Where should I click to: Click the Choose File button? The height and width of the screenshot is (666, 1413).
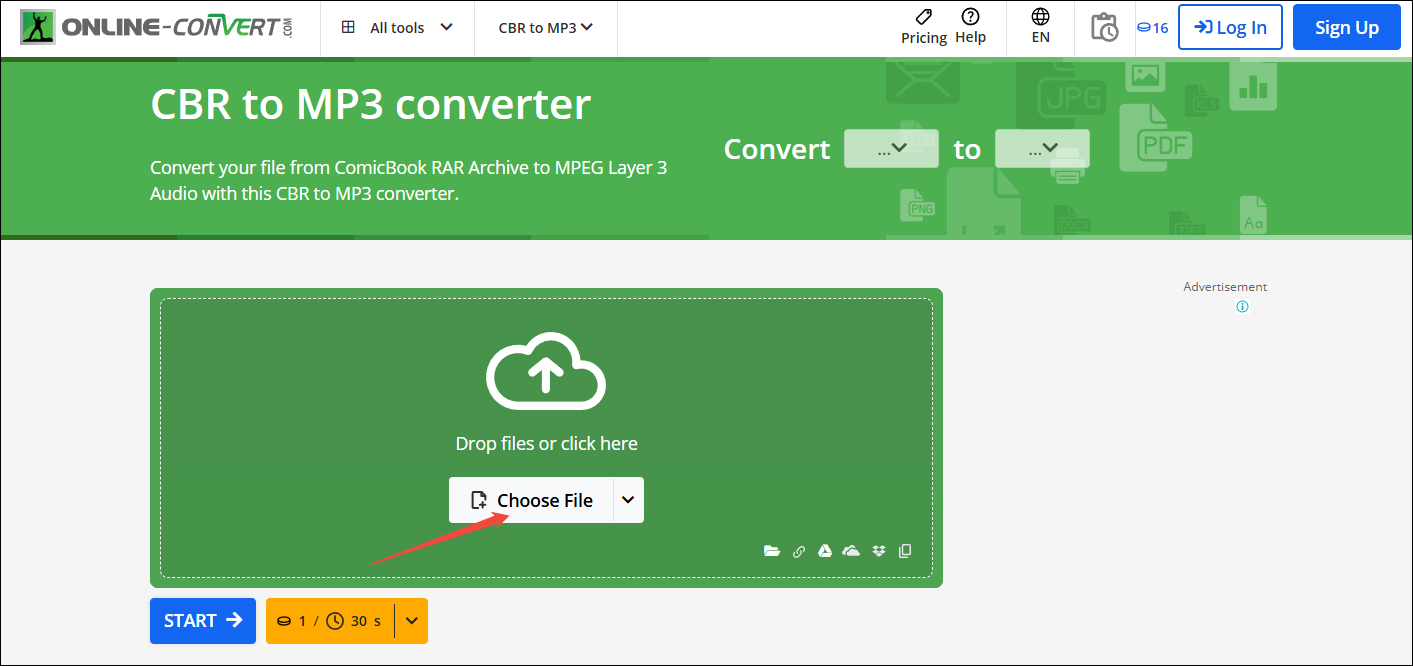531,500
